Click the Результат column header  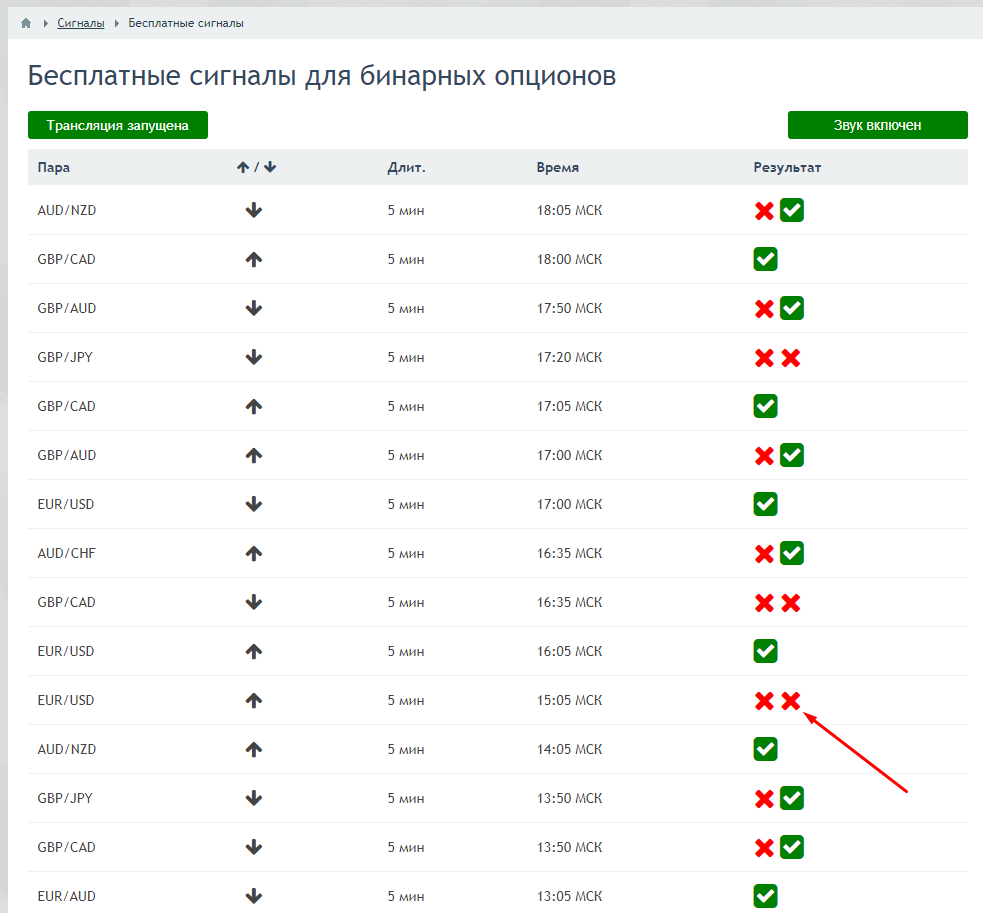point(787,167)
